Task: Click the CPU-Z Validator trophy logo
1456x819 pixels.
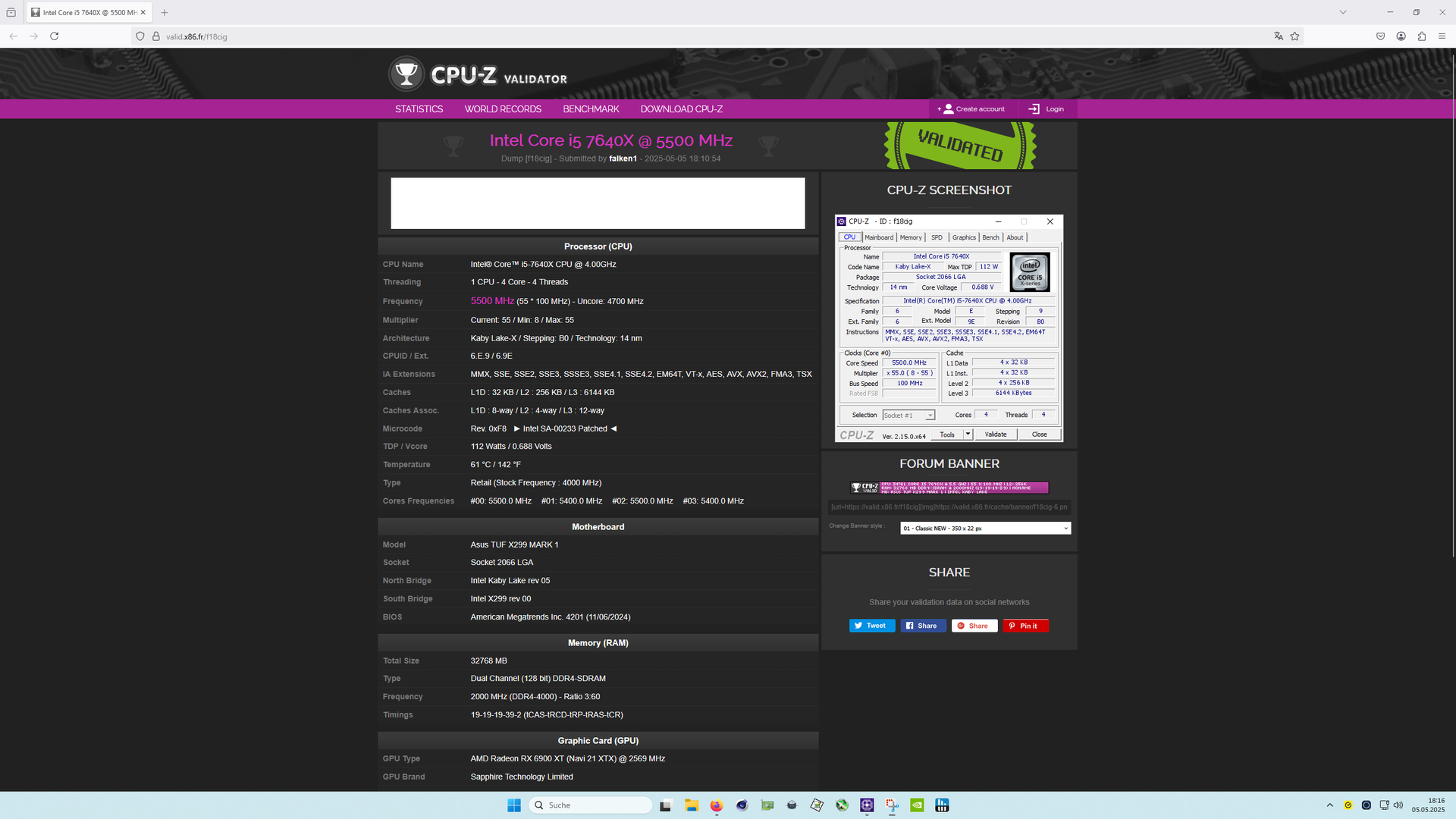Action: pyautogui.click(x=406, y=74)
